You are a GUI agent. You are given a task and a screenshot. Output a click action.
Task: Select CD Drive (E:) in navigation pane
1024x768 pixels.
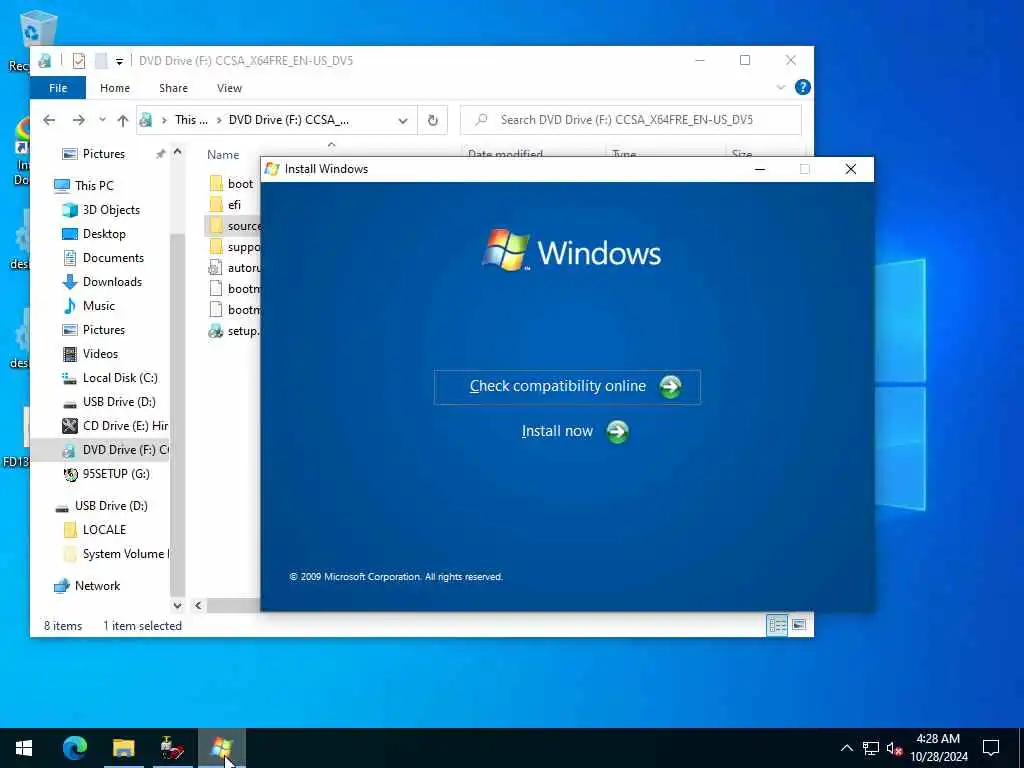pos(114,426)
